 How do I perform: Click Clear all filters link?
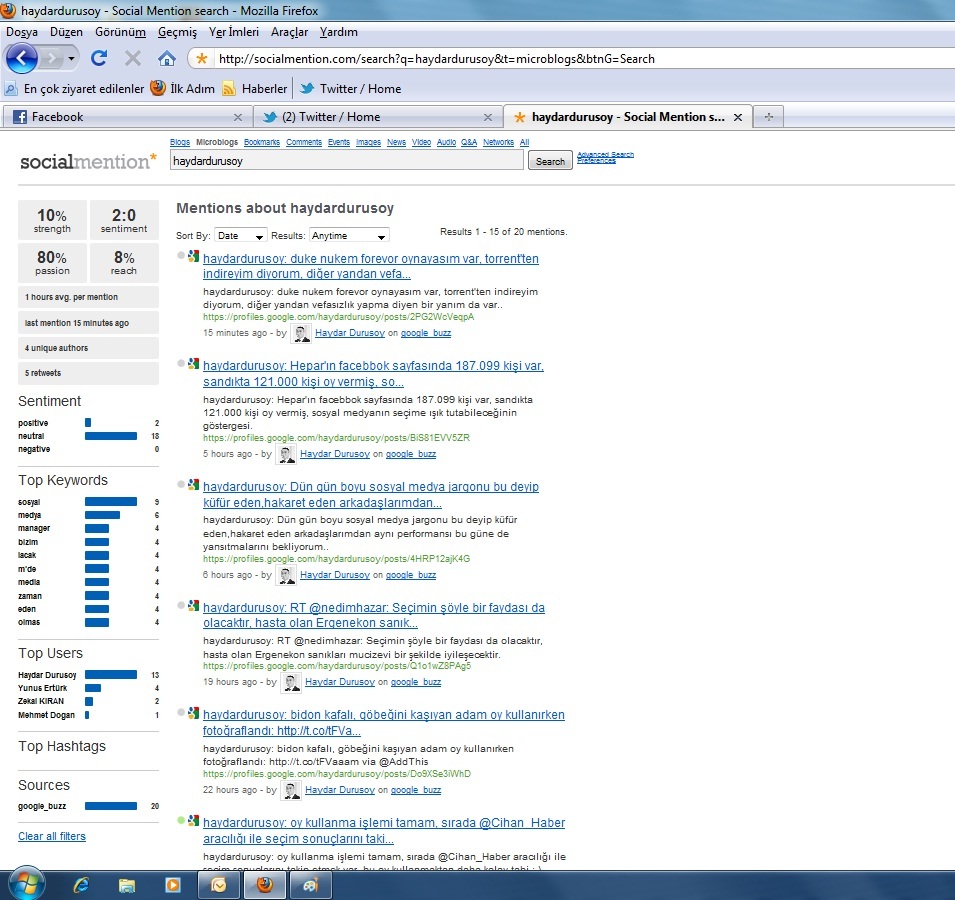pyautogui.click(x=52, y=836)
